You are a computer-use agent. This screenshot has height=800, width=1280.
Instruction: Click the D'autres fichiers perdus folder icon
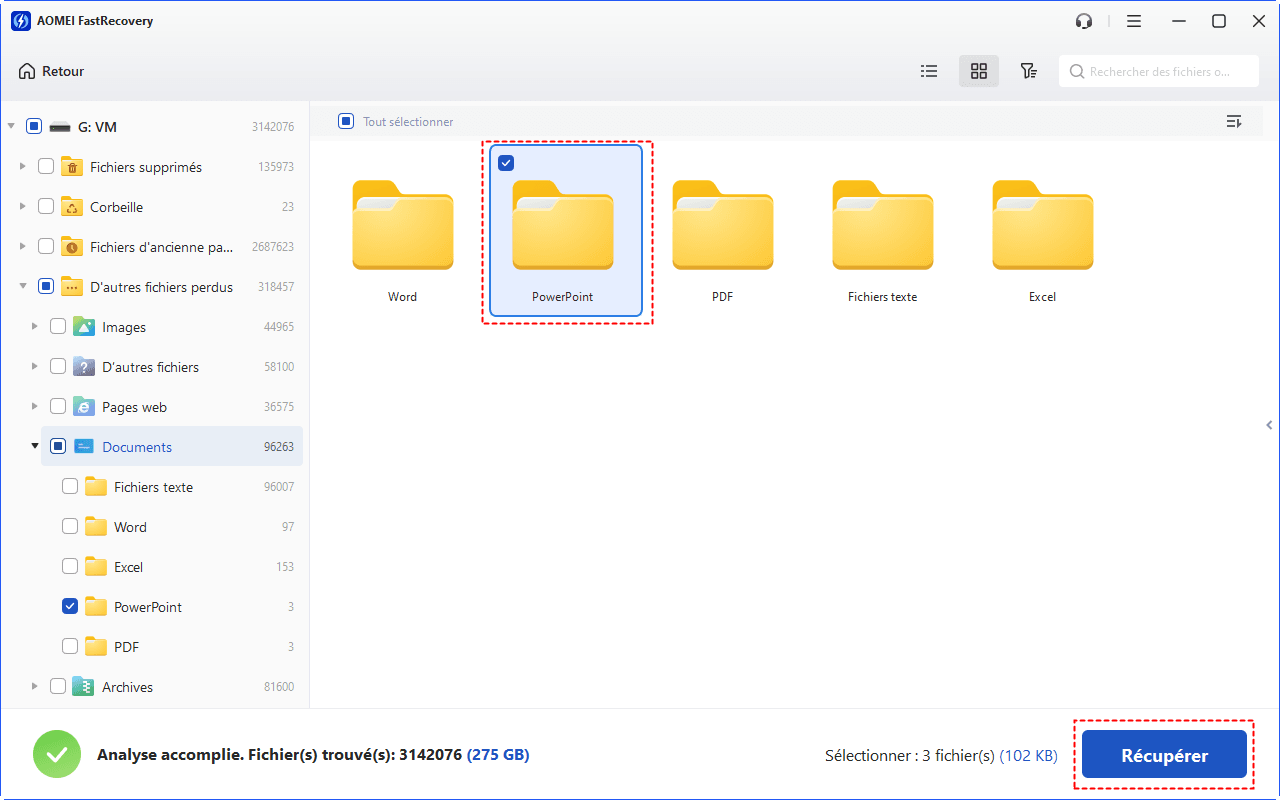(71, 287)
